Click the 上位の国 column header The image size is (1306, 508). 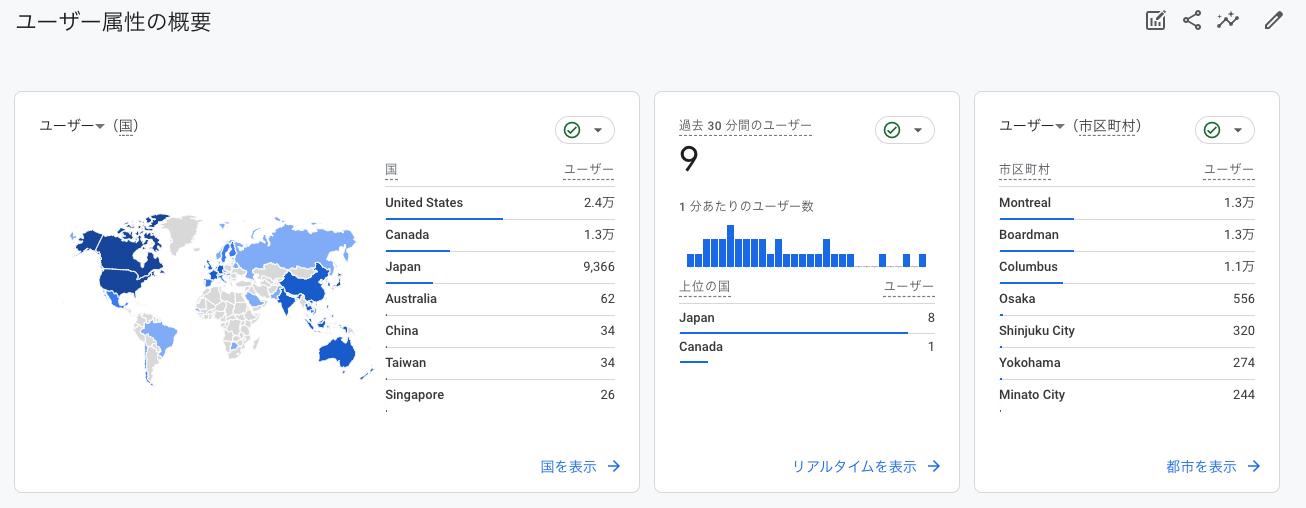pyautogui.click(x=704, y=287)
